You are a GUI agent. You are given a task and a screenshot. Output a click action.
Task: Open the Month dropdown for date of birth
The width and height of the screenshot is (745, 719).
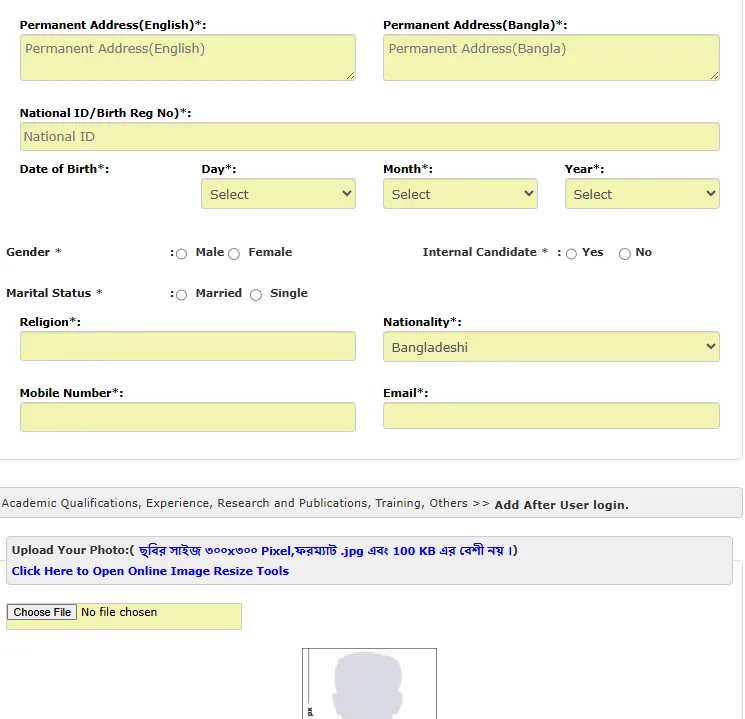[x=460, y=194]
